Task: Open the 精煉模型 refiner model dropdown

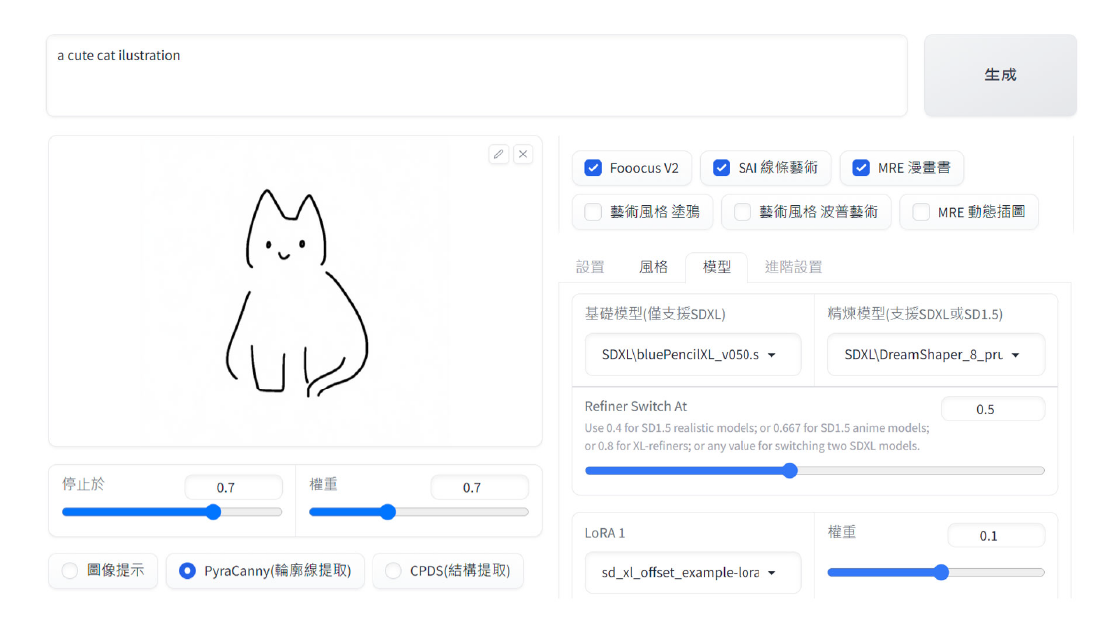Action: pyautogui.click(x=935, y=355)
